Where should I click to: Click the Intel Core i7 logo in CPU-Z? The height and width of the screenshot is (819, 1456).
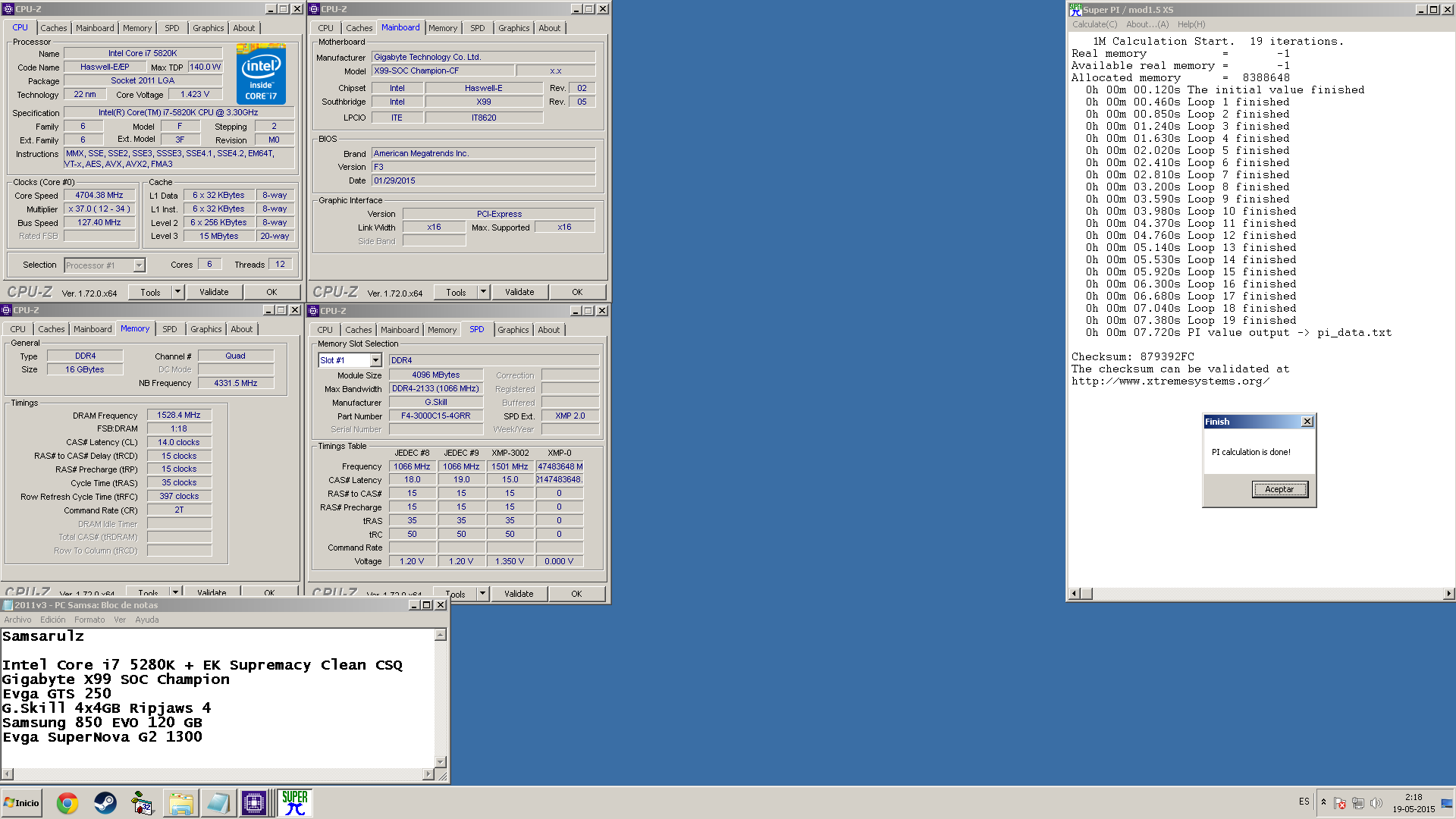click(x=261, y=74)
